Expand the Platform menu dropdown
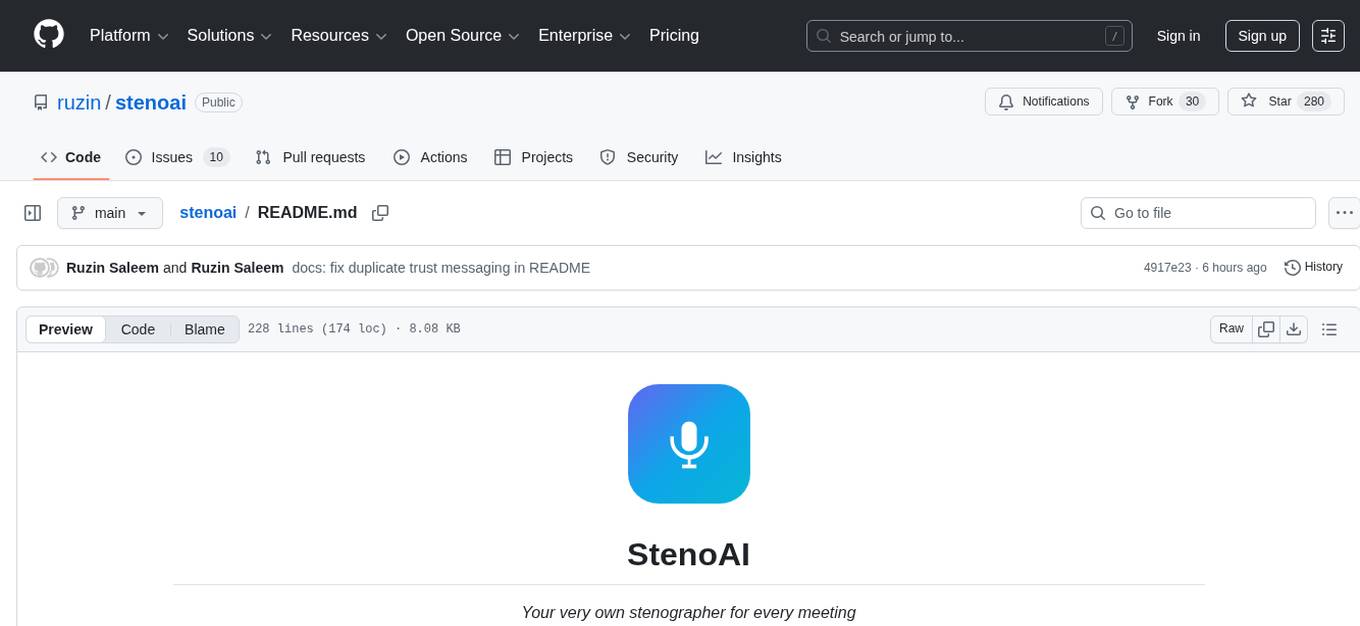The height and width of the screenshot is (626, 1360). coord(127,35)
